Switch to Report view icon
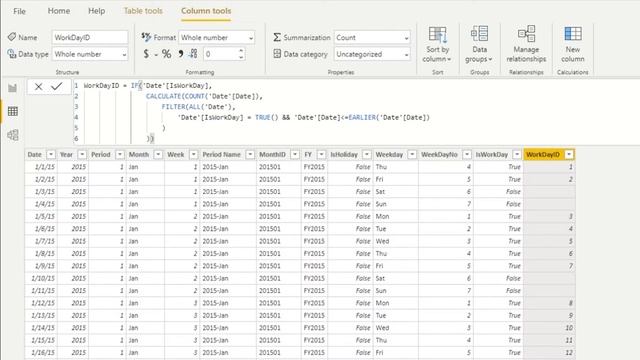This screenshot has height=360, width=640. pos(13,88)
